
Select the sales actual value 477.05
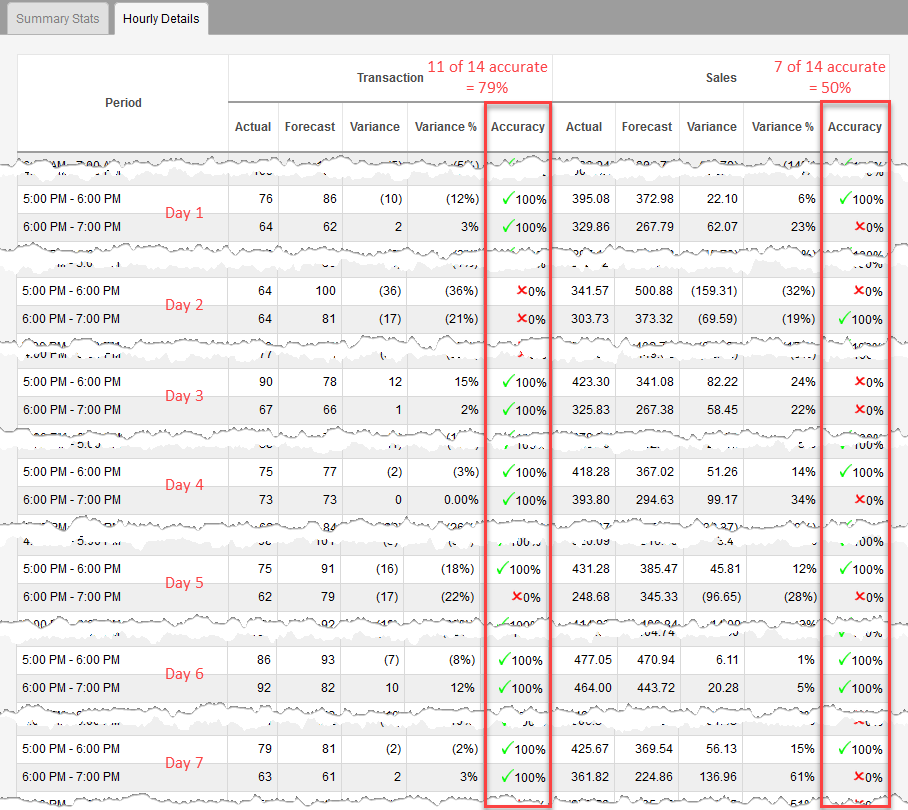(593, 659)
